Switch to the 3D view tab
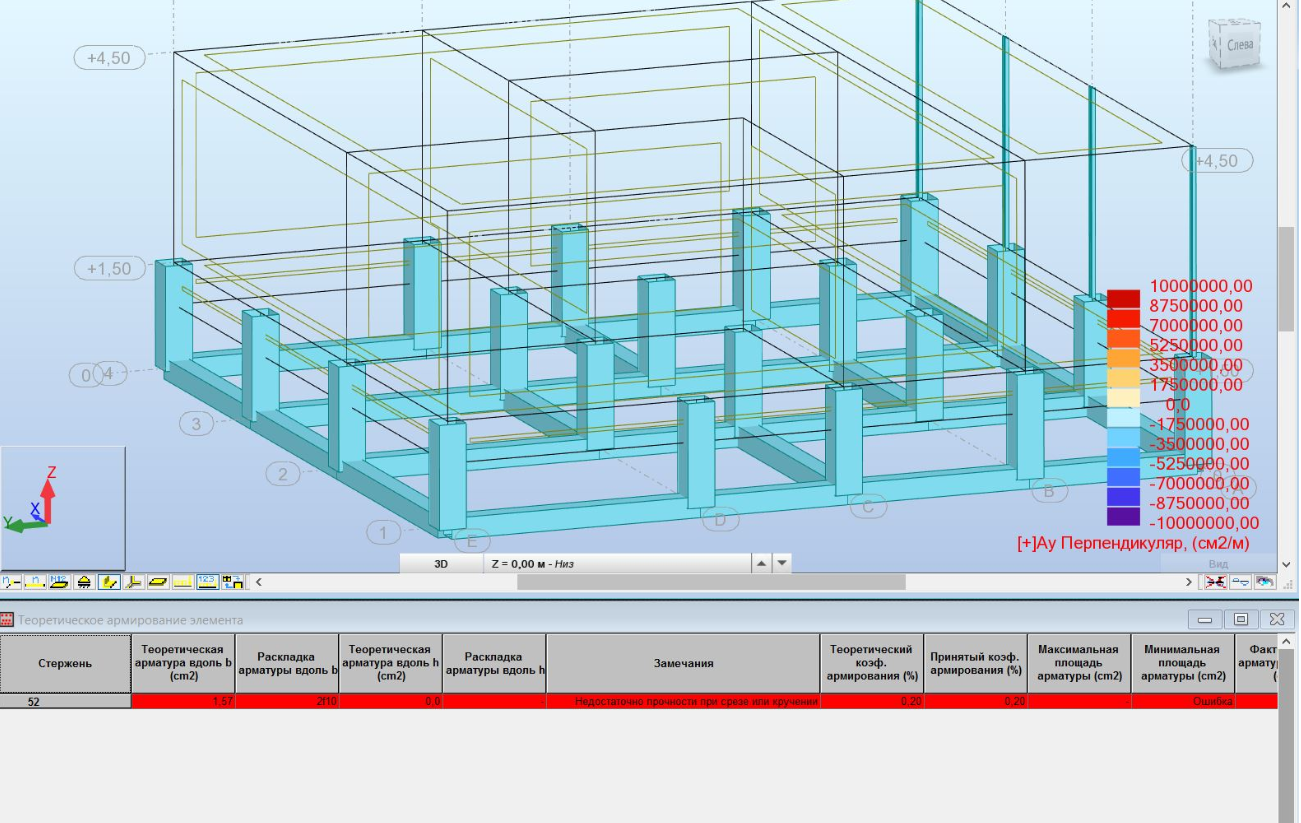Image resolution: width=1301 pixels, height=823 pixels. pyautogui.click(x=441, y=563)
